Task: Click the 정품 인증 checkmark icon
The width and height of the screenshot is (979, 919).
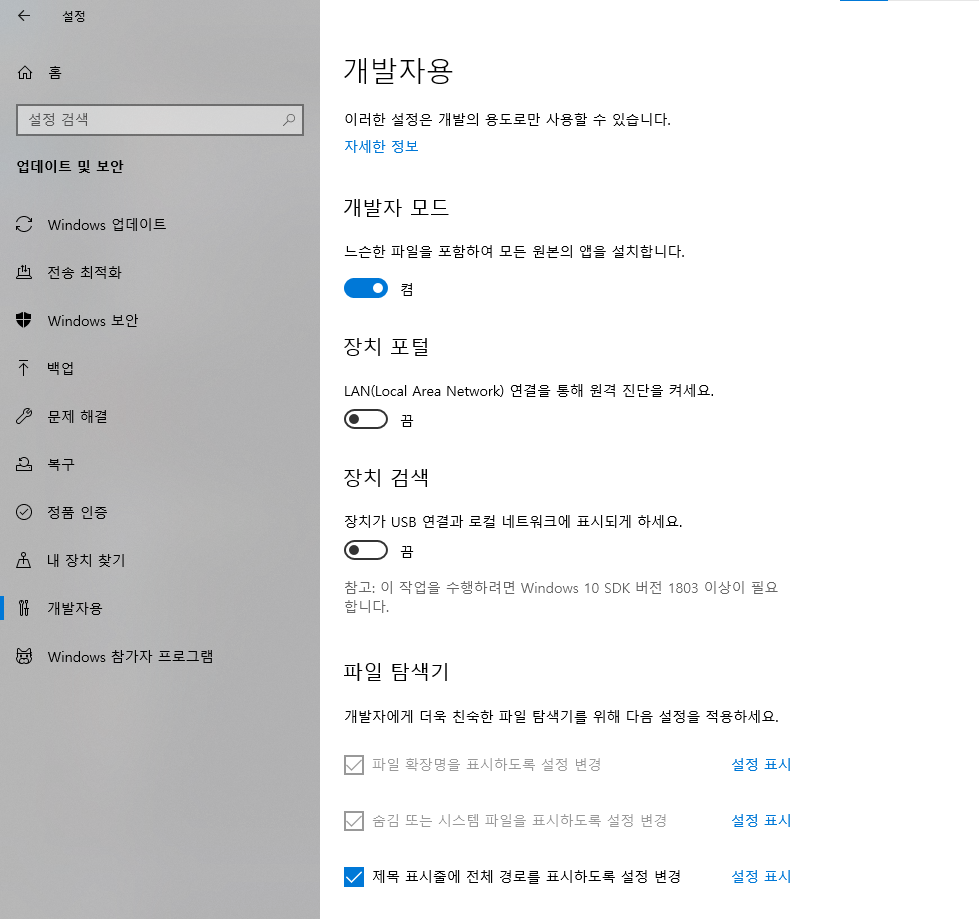Action: (24, 512)
